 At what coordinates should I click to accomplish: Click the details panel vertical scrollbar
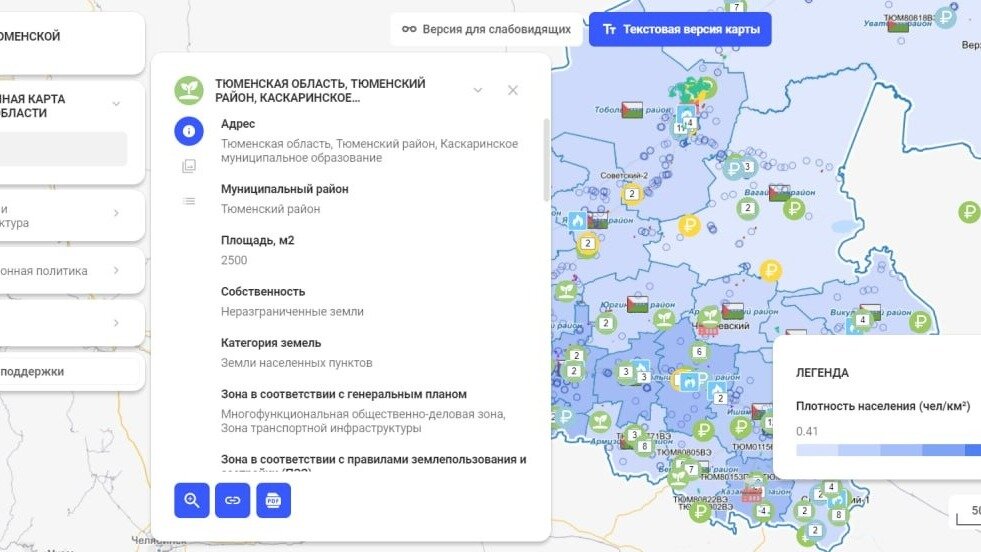coord(546,160)
